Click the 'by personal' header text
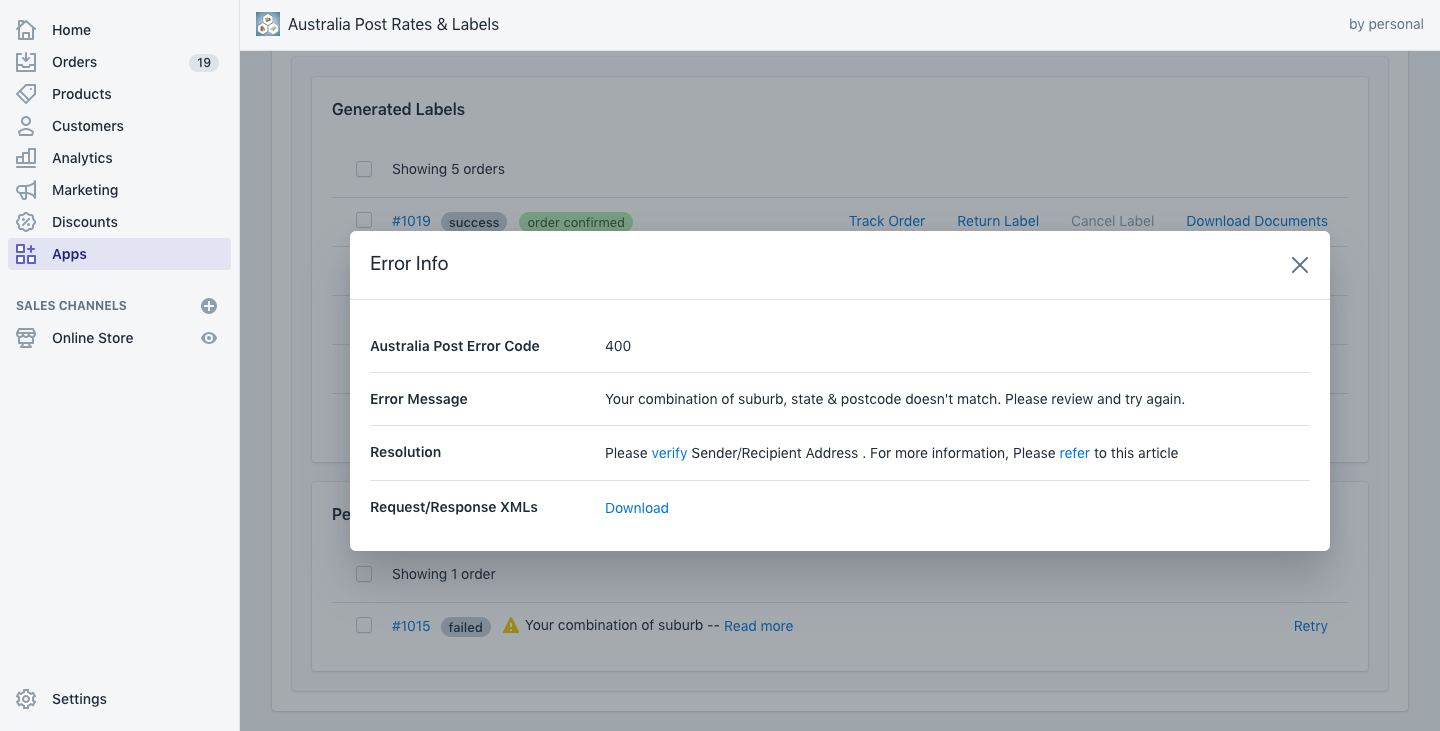This screenshot has width=1440, height=731. click(1386, 24)
